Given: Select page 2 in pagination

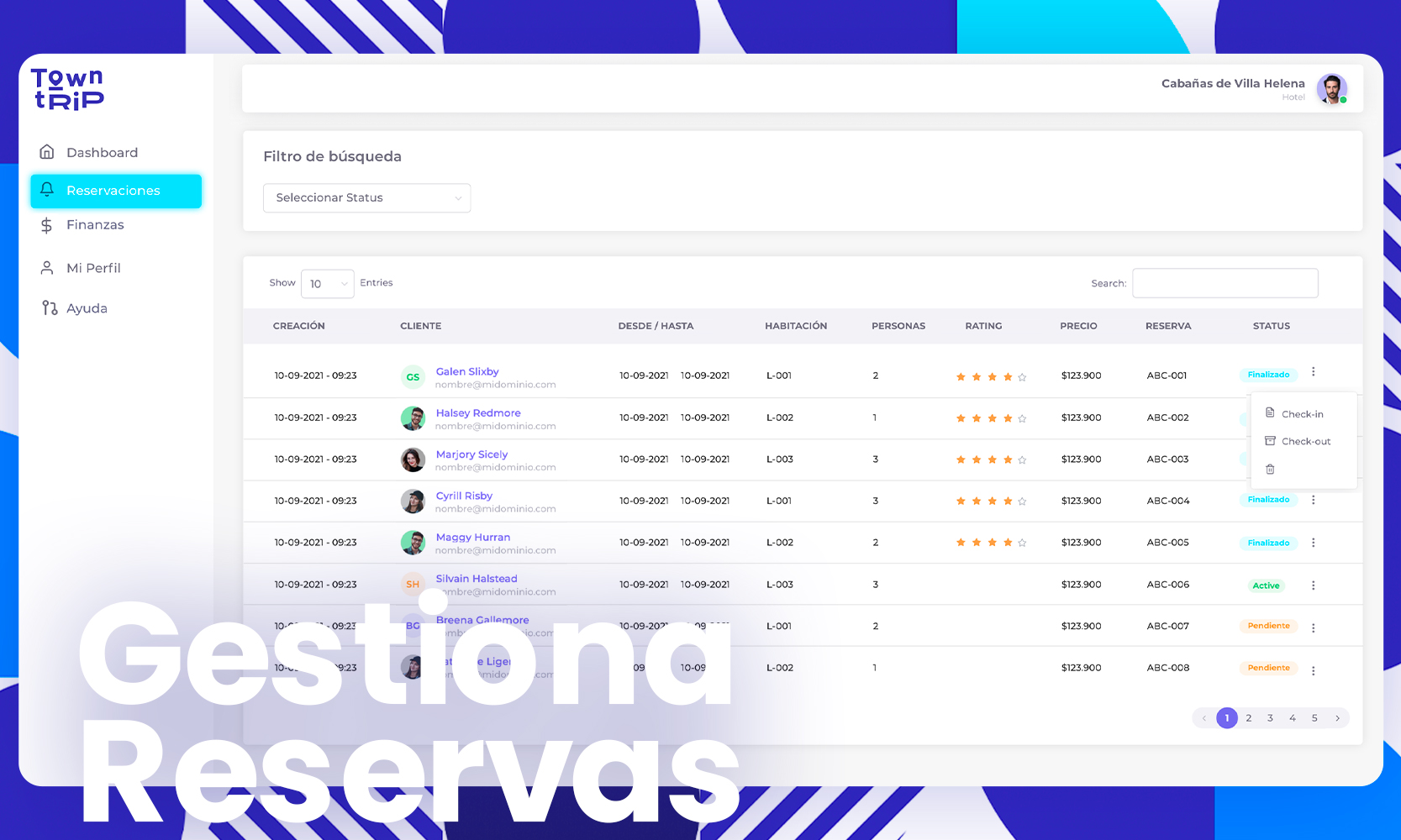Looking at the screenshot, I should click(1249, 718).
